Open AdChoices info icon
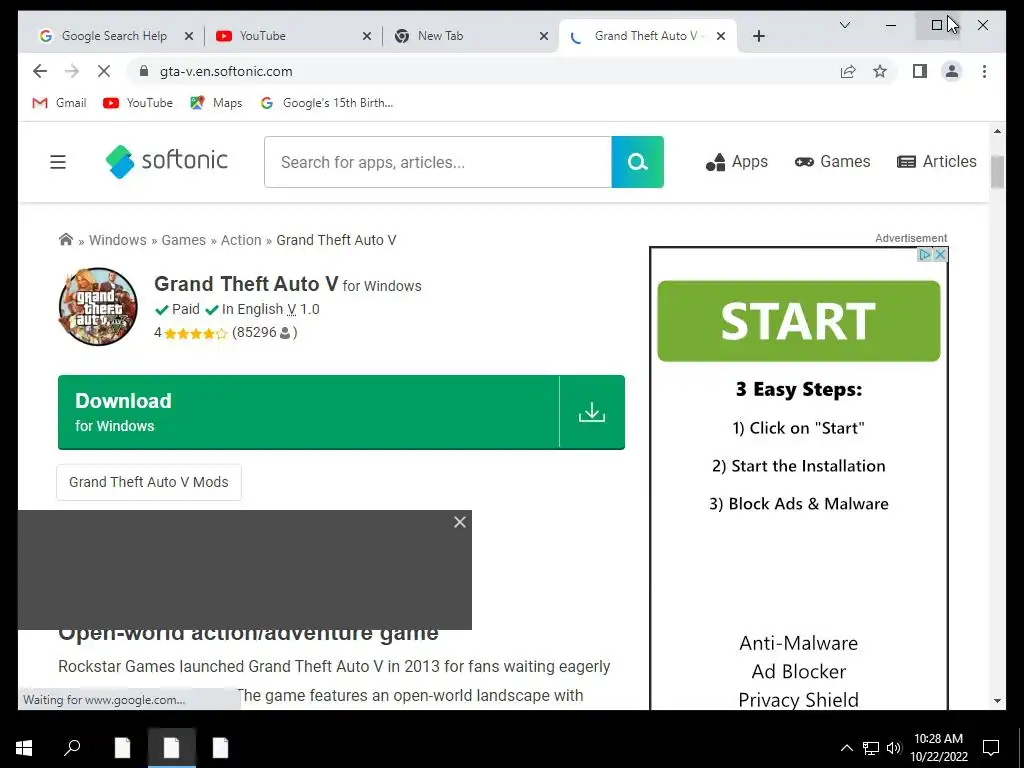The height and width of the screenshot is (768, 1024). (x=925, y=255)
